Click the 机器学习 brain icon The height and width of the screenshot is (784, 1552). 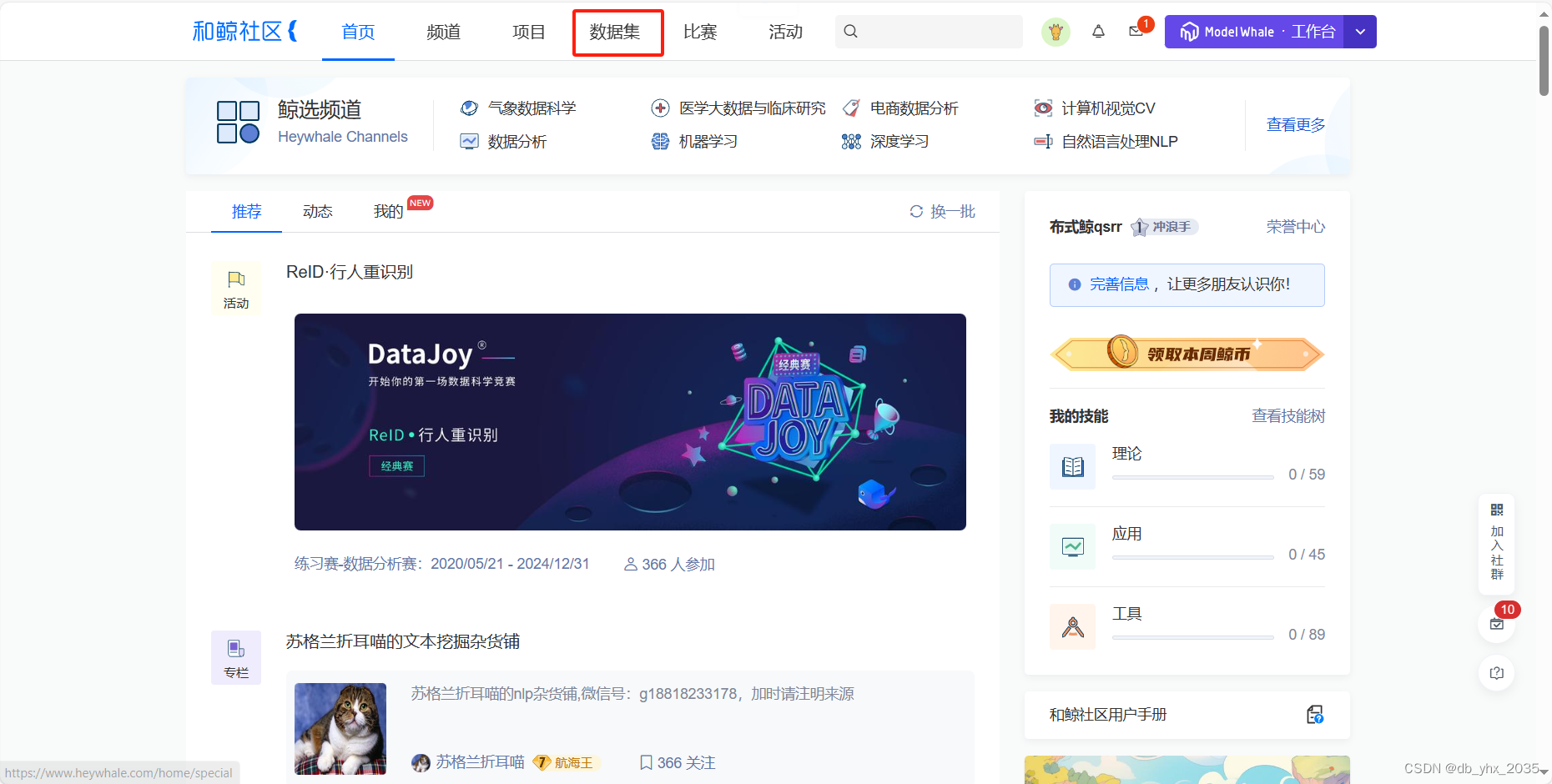click(660, 142)
